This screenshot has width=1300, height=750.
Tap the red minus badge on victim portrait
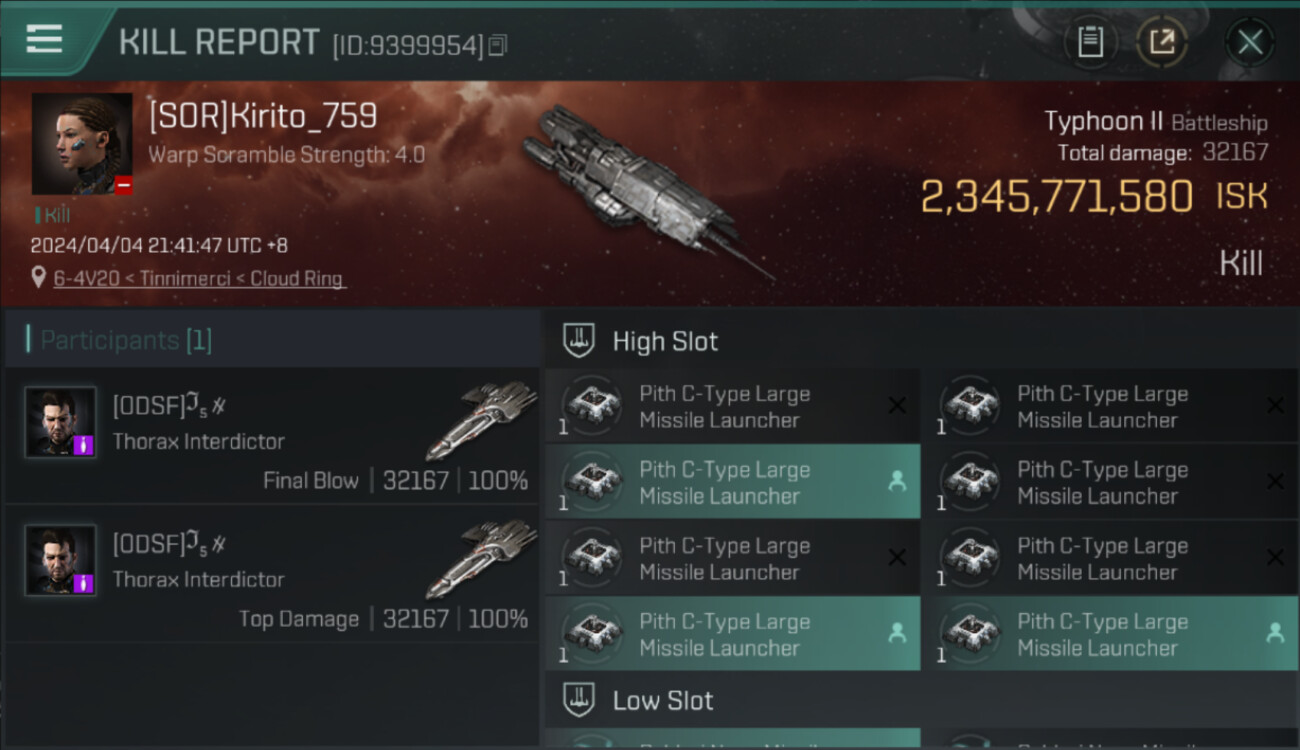click(123, 185)
